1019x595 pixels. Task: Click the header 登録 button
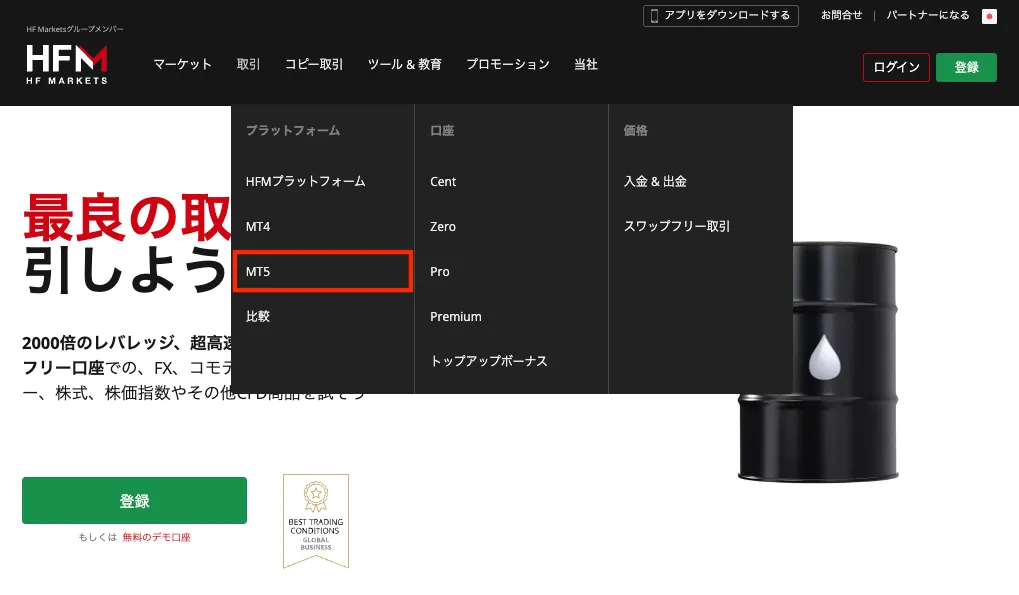[966, 67]
